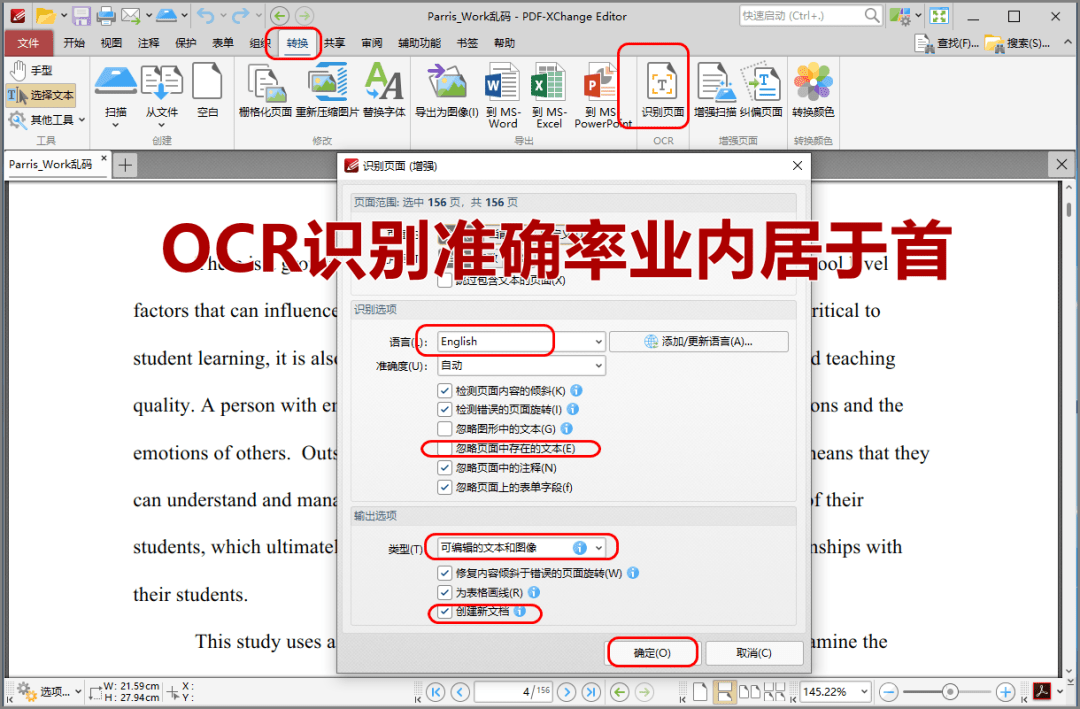
Task: Open the 从文件 creation icon
Action: pyautogui.click(x=162, y=90)
